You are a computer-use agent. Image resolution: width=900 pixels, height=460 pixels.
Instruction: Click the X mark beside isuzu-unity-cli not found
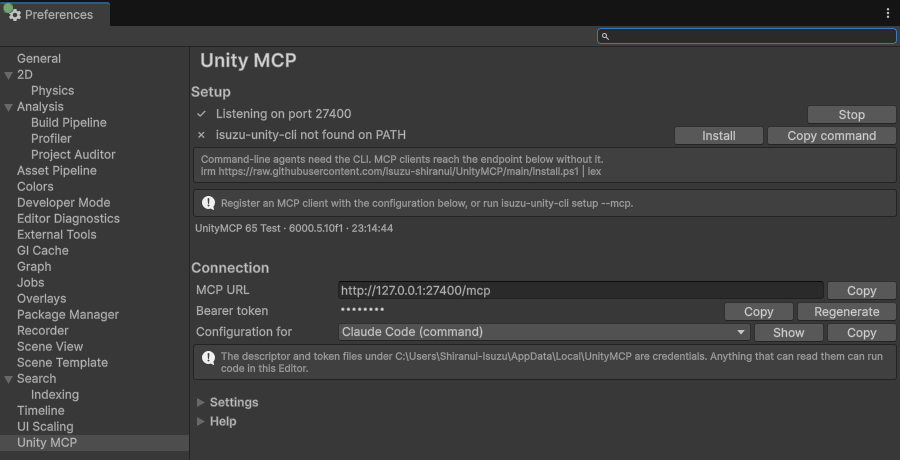201,135
